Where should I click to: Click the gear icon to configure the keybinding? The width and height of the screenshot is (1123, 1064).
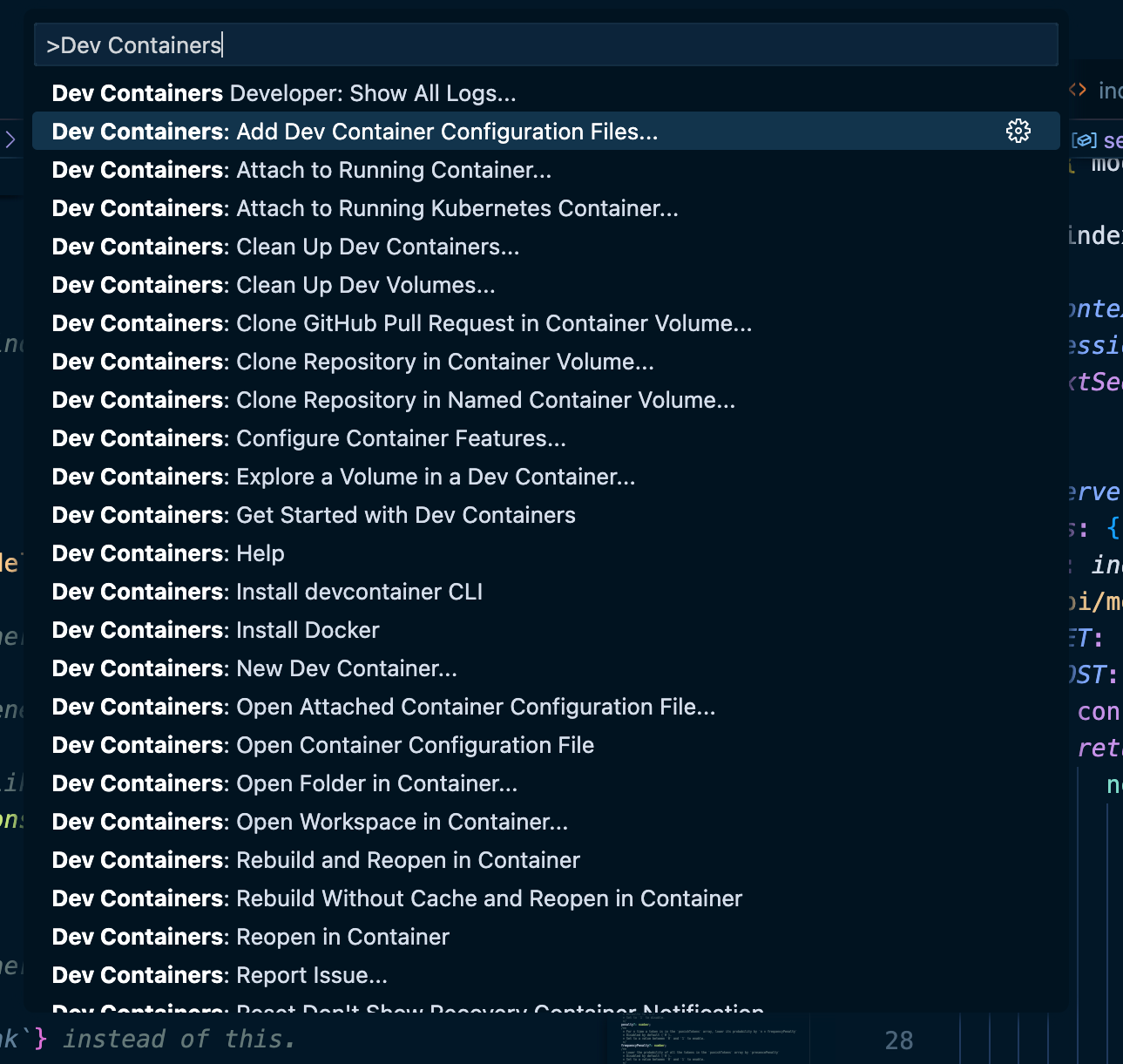[1018, 132]
